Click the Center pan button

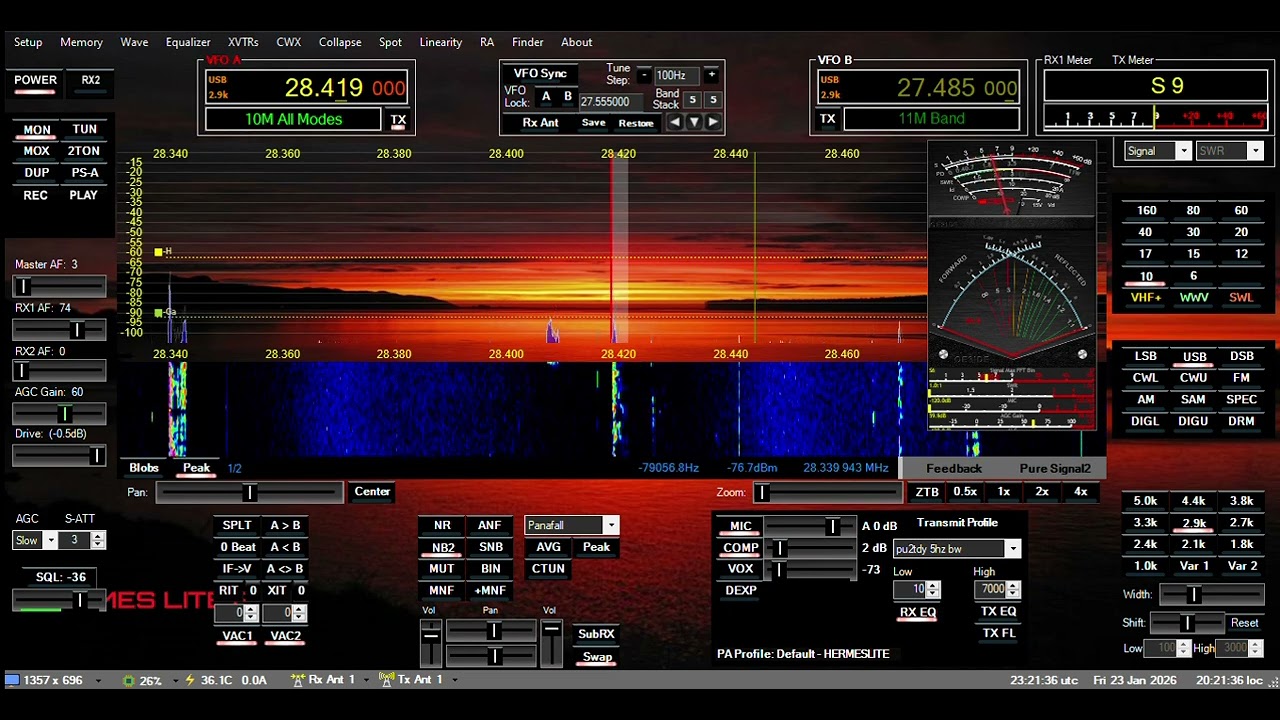tap(372, 492)
